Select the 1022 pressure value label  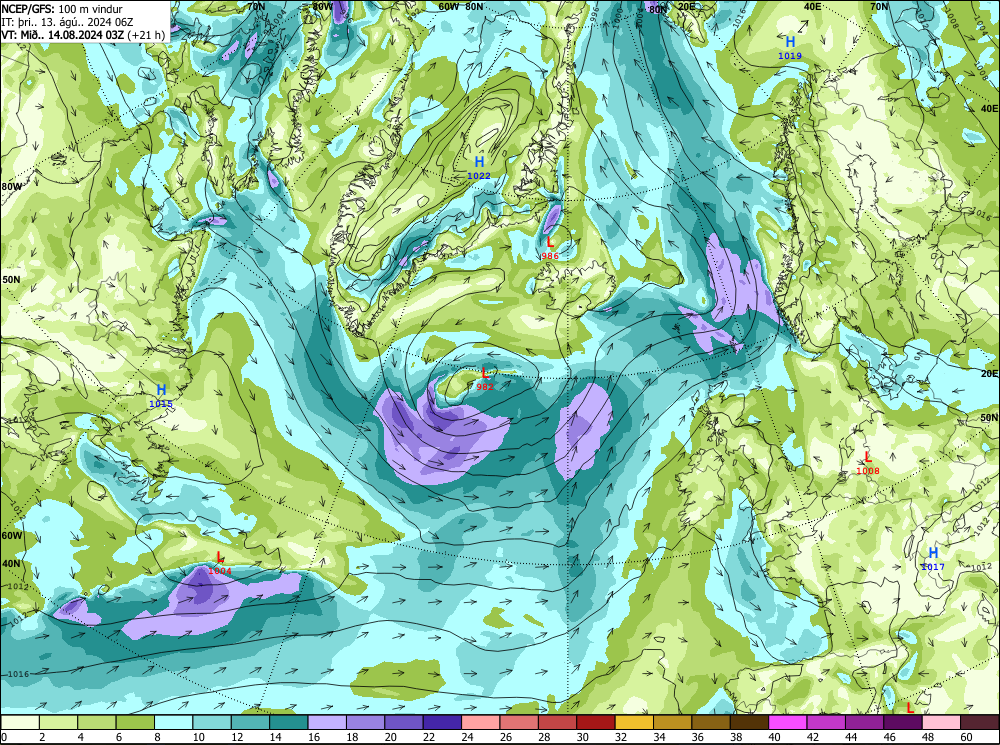tap(479, 176)
